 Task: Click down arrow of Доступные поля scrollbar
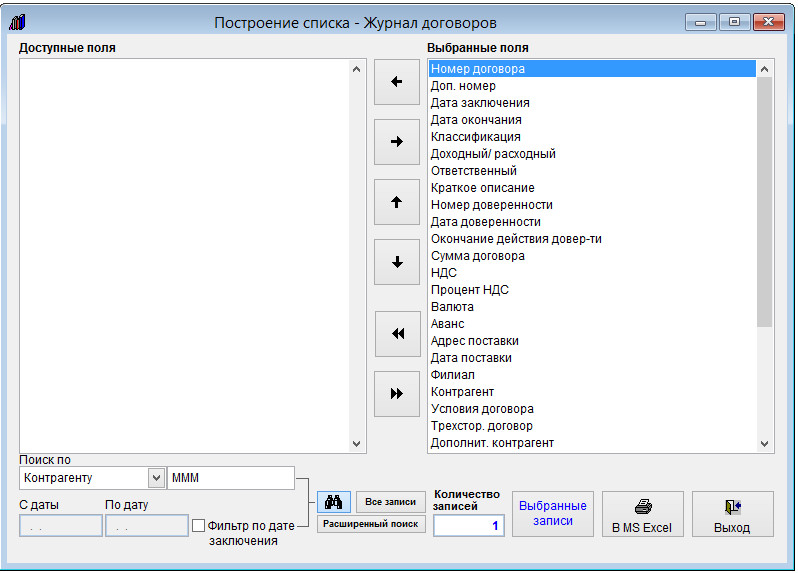click(356, 444)
